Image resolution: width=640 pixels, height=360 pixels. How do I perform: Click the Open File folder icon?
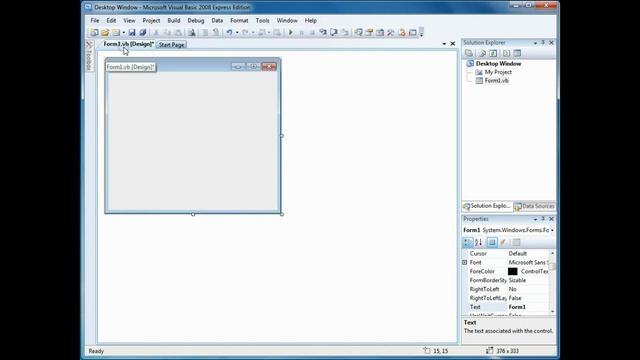coord(105,32)
